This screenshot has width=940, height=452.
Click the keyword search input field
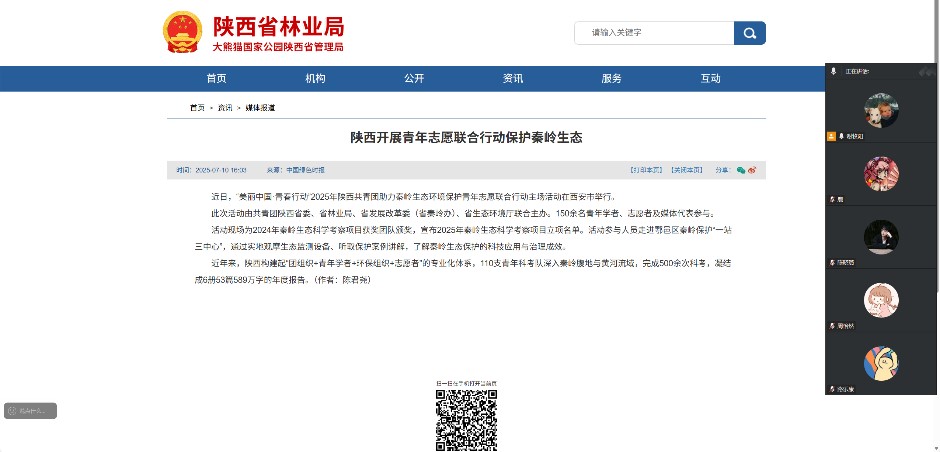click(x=655, y=33)
